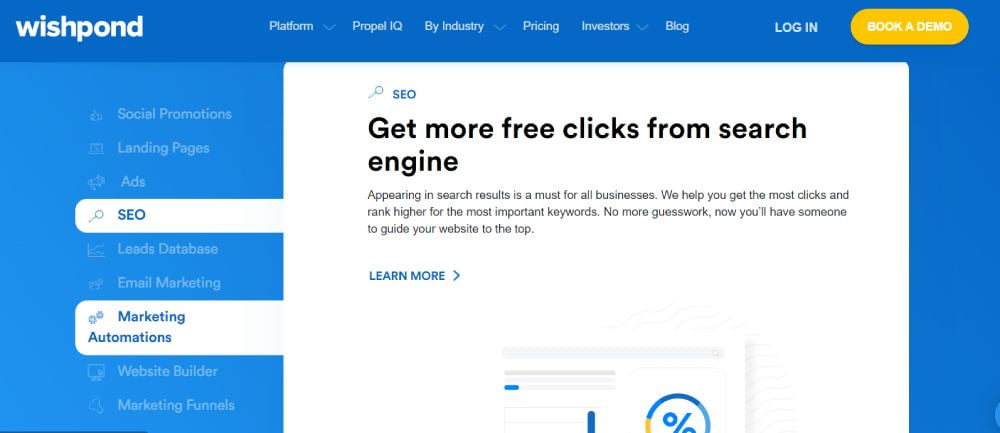This screenshot has height=433, width=1000.
Task: Expand the Investors dropdown chevron
Action: point(643,27)
